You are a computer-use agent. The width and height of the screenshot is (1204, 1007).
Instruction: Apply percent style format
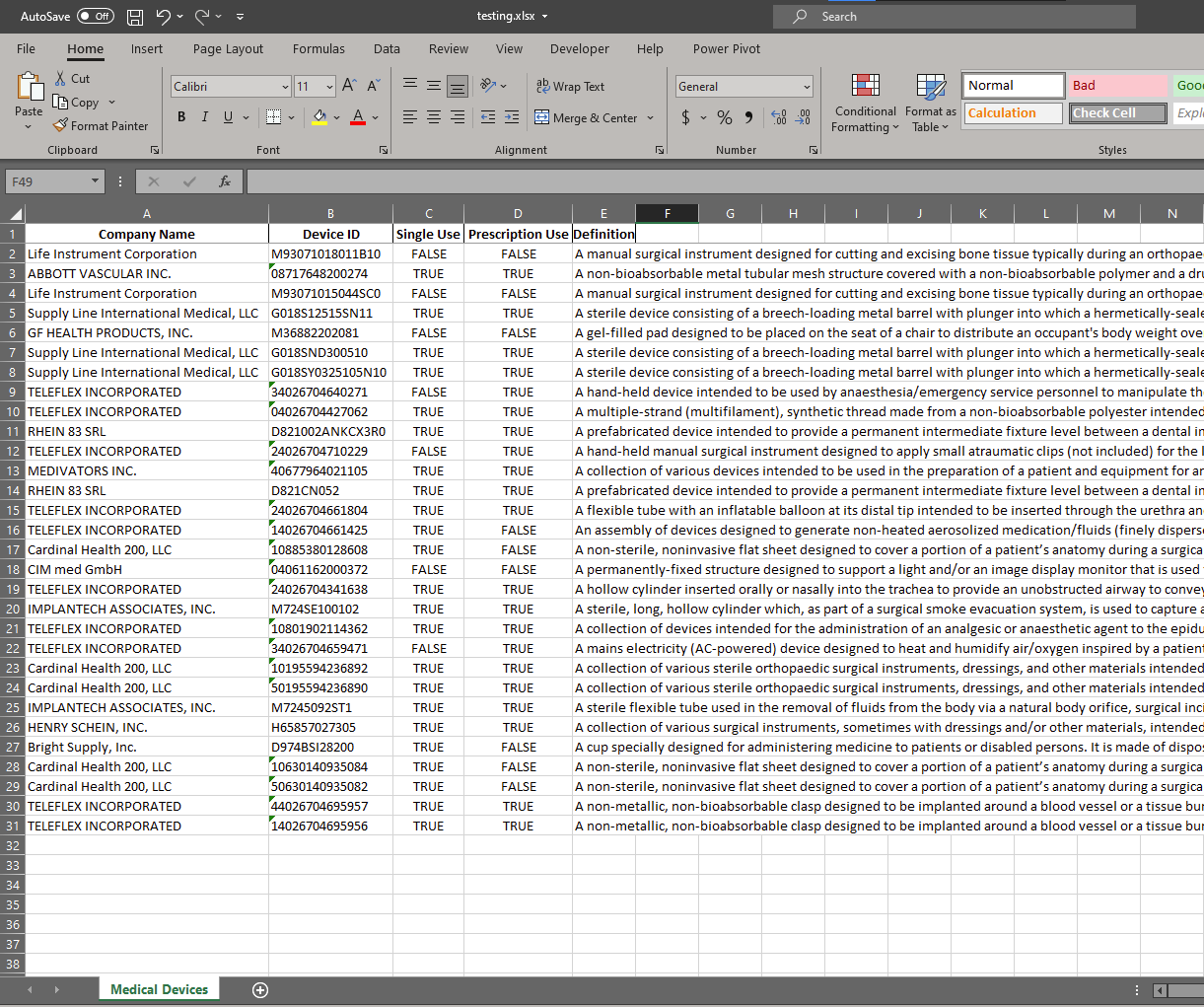pos(725,117)
